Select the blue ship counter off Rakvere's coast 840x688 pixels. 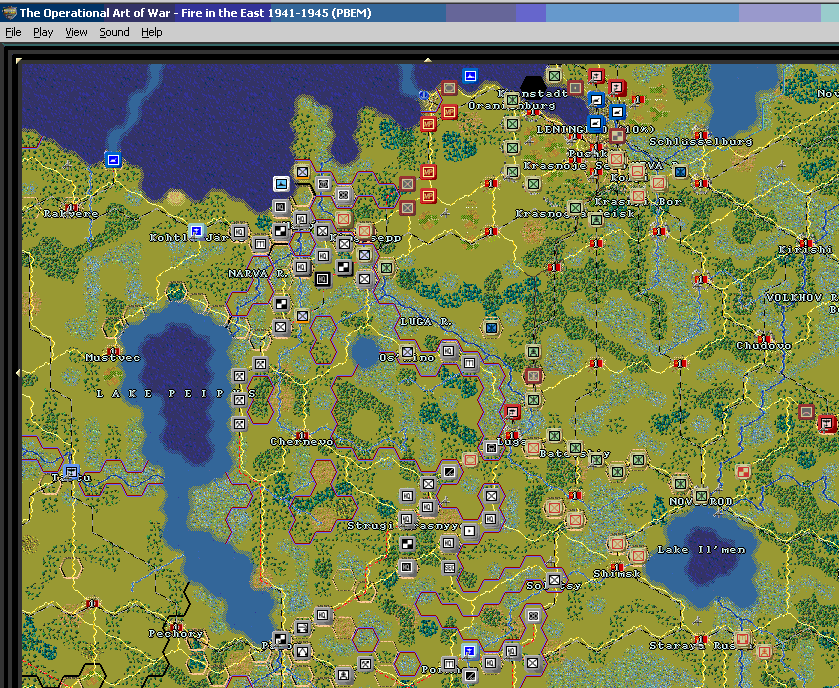click(112, 160)
